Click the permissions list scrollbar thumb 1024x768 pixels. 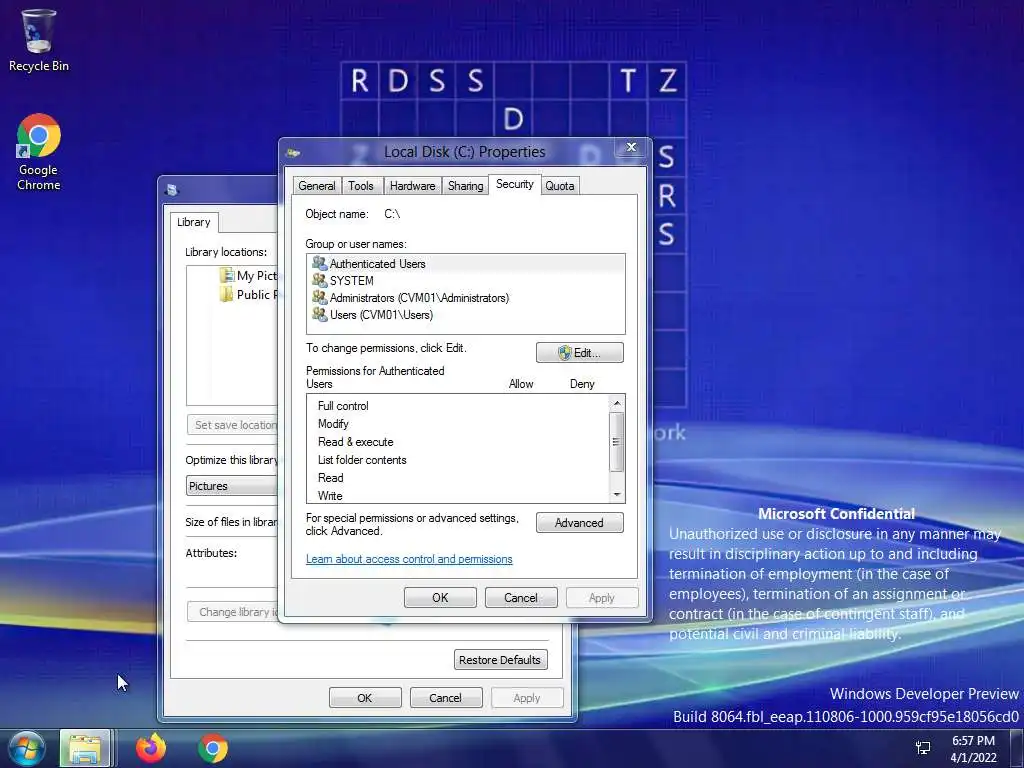coord(616,441)
